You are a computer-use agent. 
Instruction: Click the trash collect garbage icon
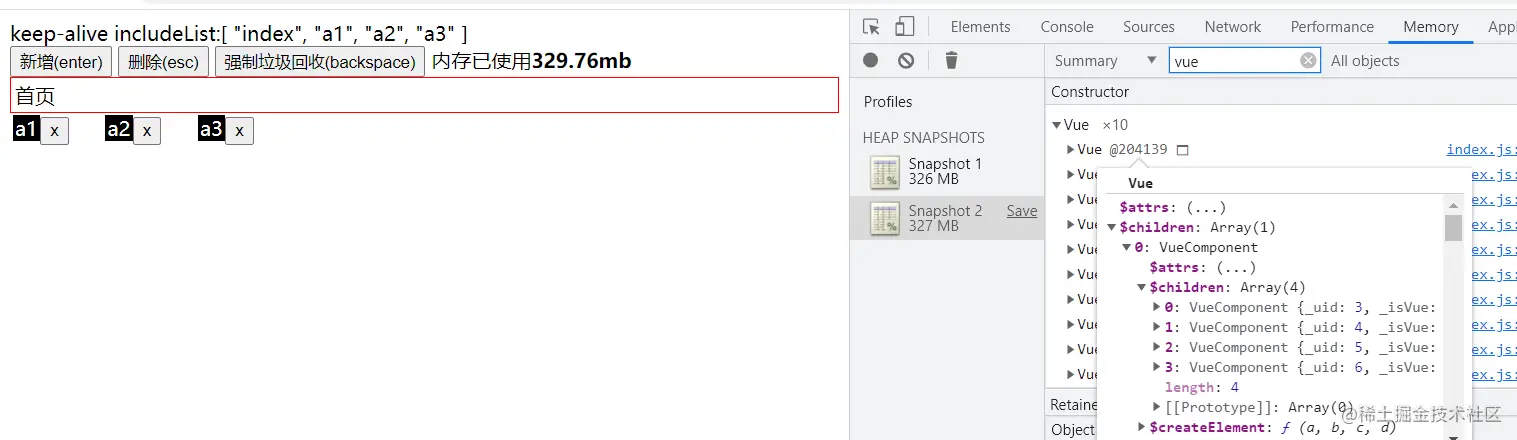(x=951, y=61)
